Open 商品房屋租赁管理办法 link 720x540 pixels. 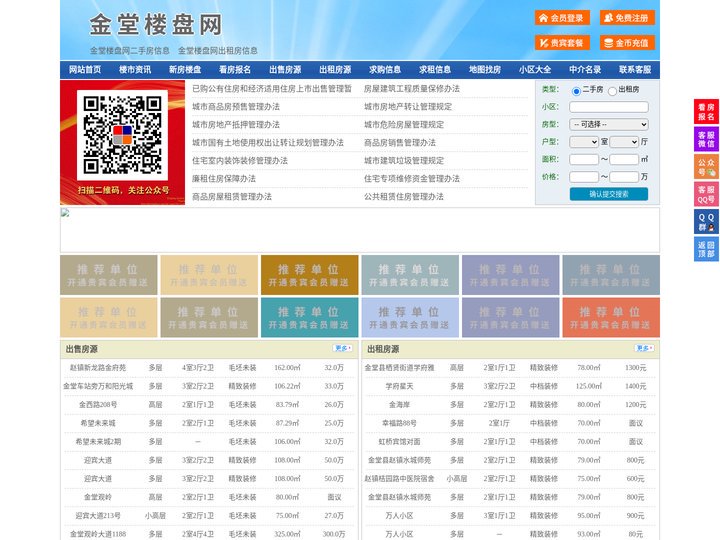click(232, 197)
